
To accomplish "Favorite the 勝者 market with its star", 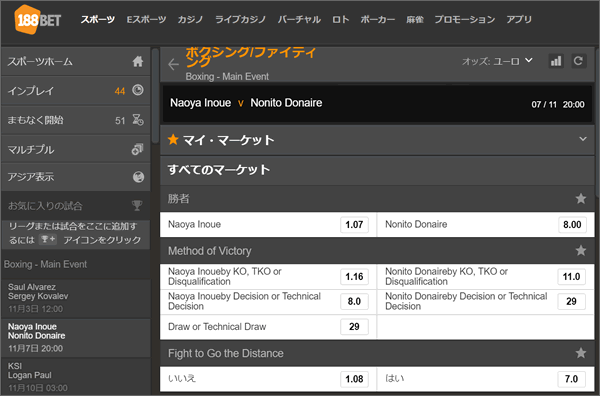I will tap(581, 198).
